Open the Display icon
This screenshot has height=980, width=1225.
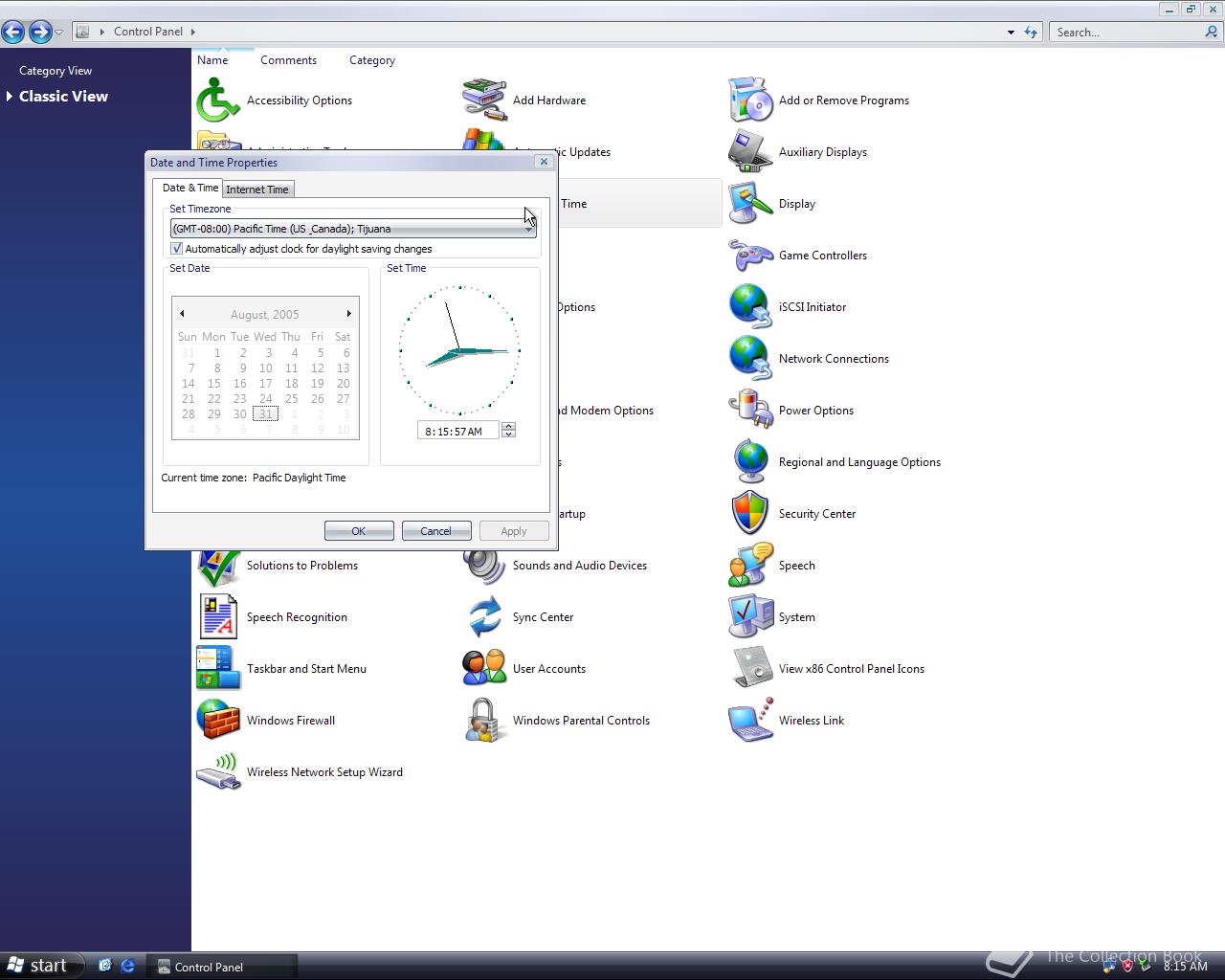[750, 204]
